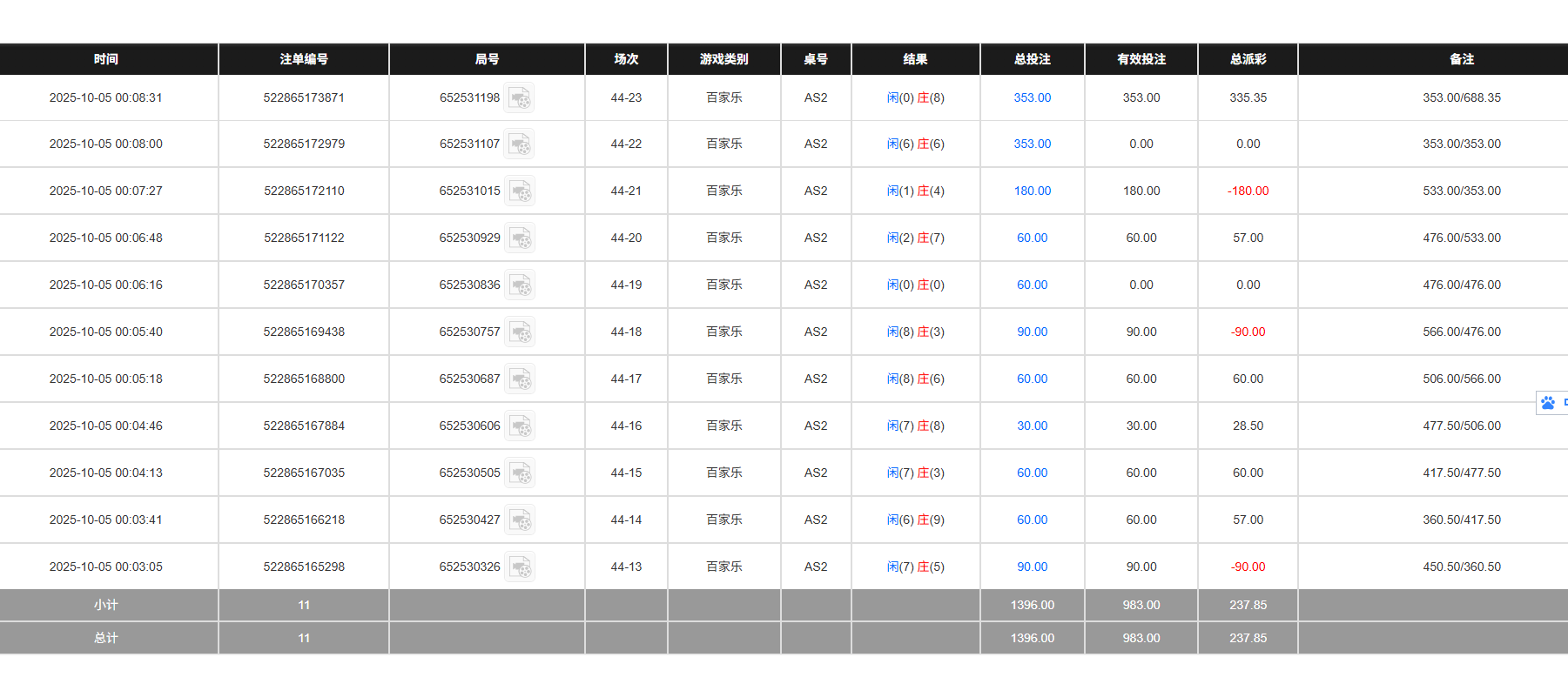Open replay icon for round 652531015
The width and height of the screenshot is (1568, 684).
tap(520, 191)
